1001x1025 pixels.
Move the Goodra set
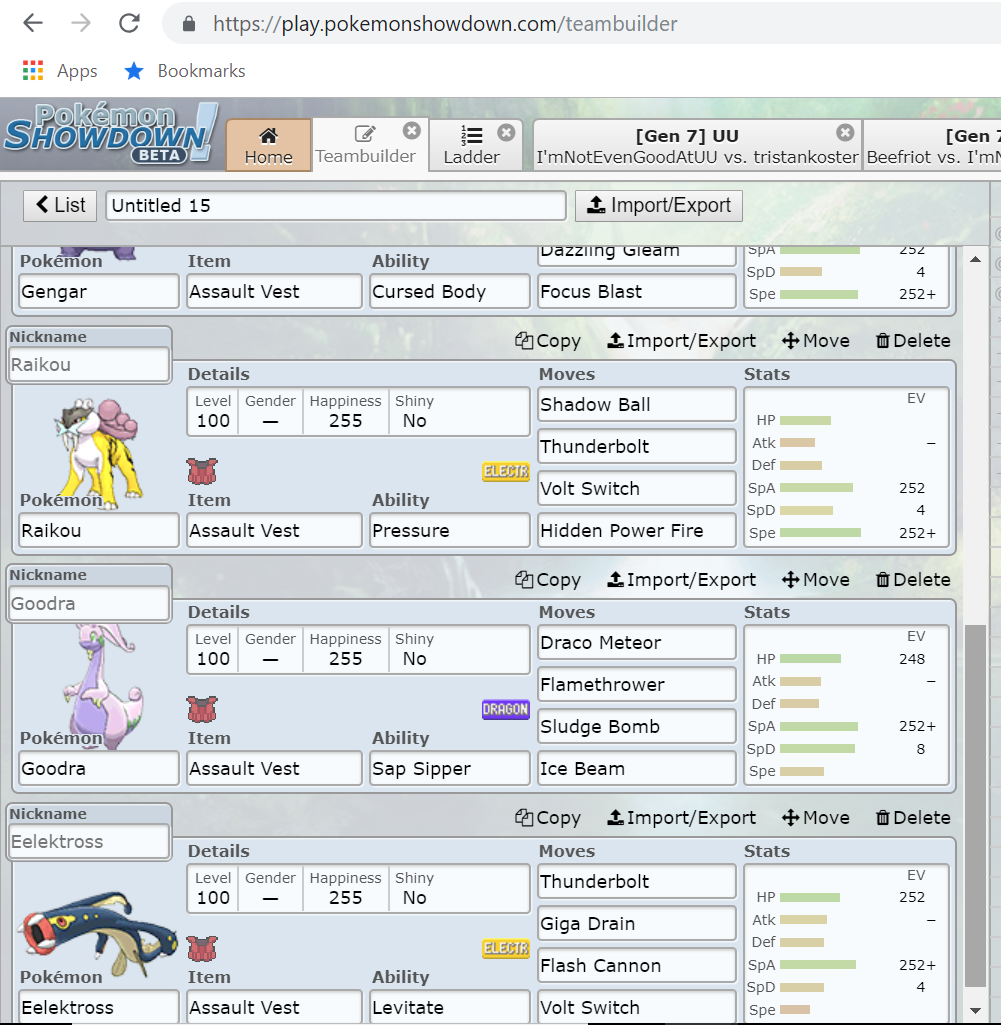pos(816,580)
